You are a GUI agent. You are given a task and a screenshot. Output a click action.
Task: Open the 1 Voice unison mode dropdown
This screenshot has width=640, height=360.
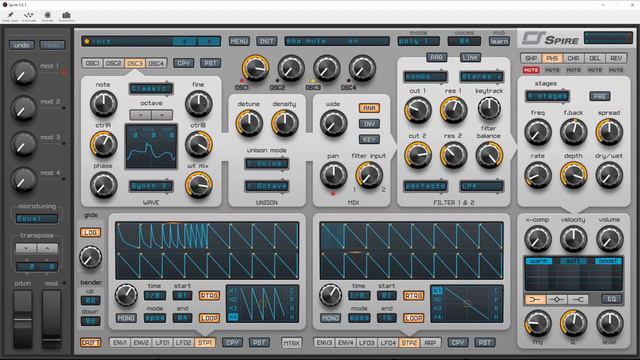point(267,164)
